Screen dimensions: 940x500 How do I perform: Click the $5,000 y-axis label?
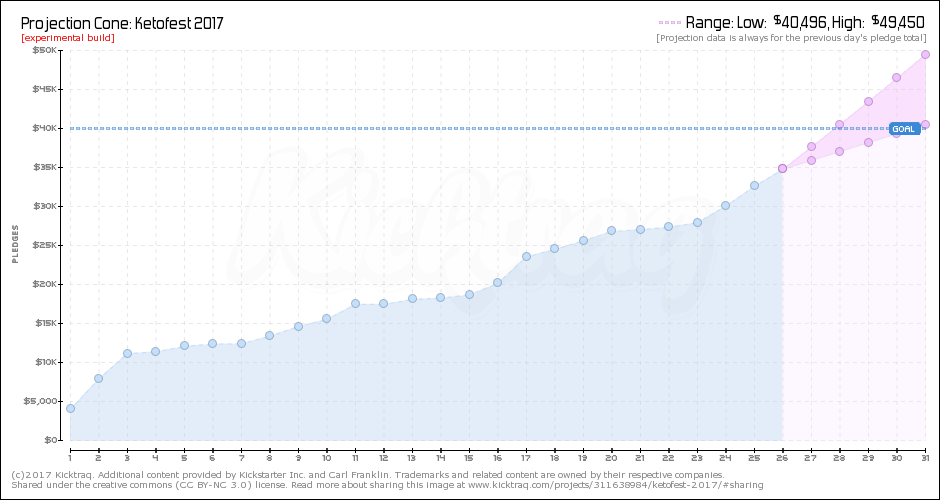pos(43,401)
